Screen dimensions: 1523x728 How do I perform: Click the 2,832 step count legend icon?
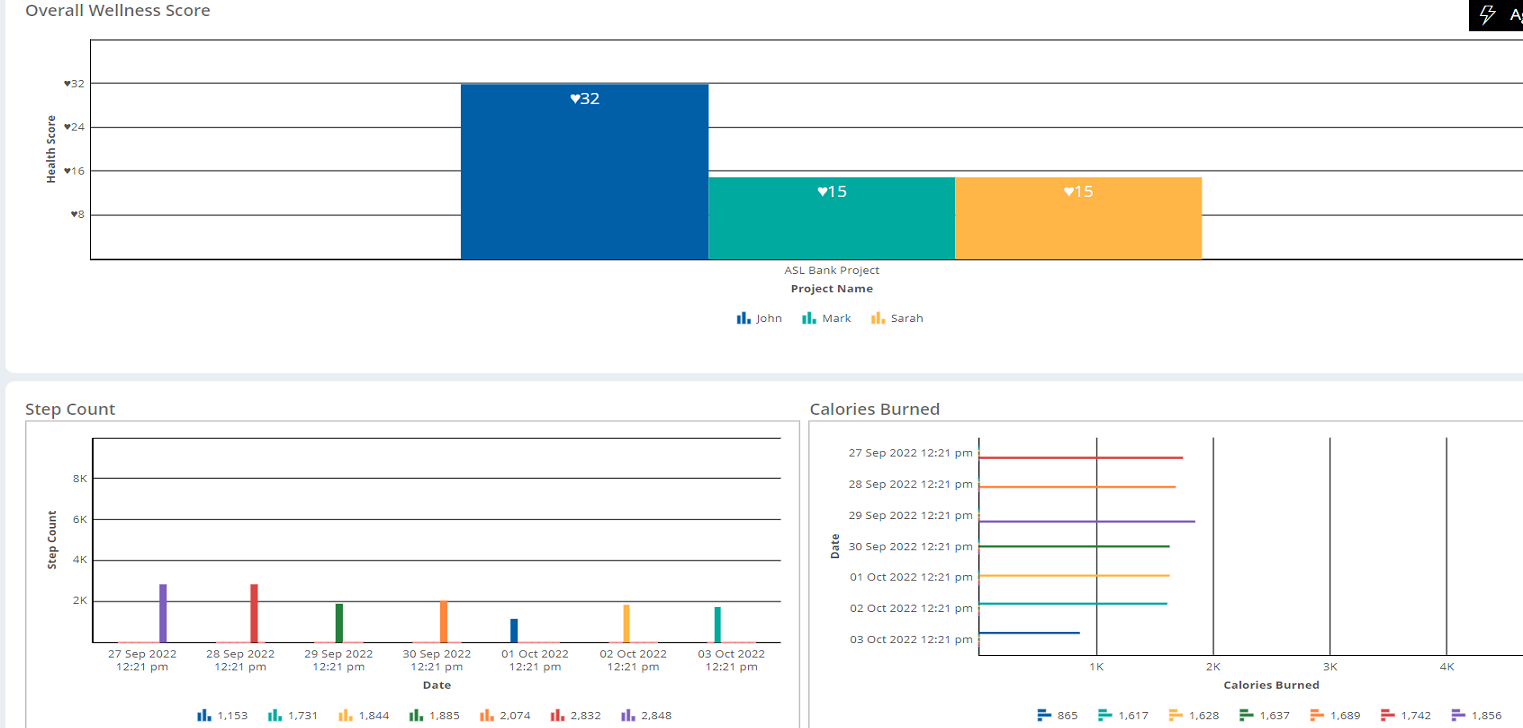coord(557,715)
